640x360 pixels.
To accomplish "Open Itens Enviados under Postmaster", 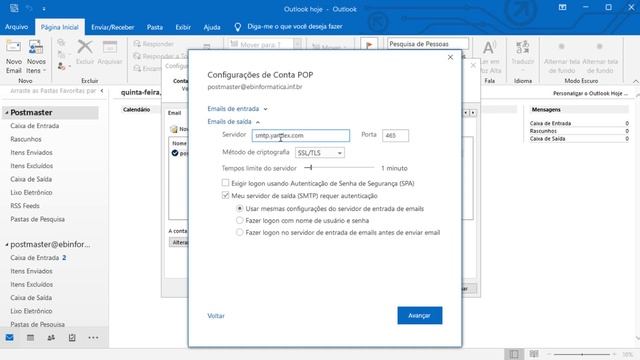I will click(x=31, y=152).
